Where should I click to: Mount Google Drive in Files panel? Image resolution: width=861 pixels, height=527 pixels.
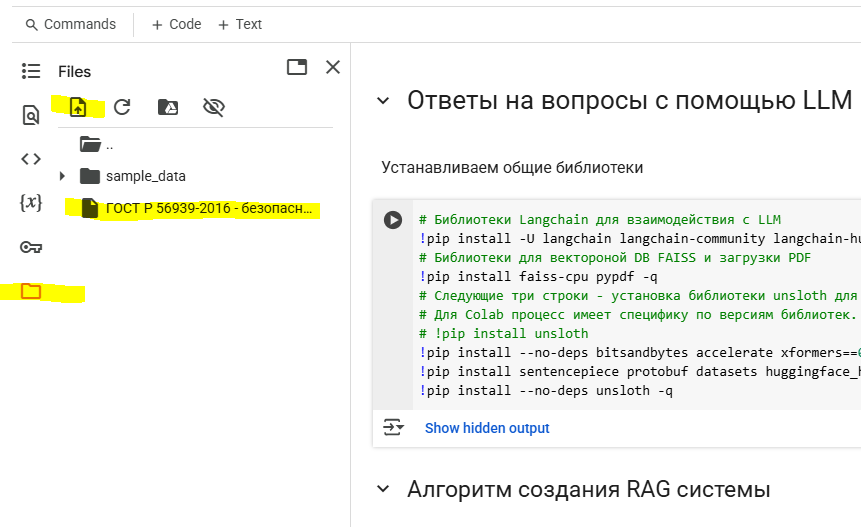(167, 107)
